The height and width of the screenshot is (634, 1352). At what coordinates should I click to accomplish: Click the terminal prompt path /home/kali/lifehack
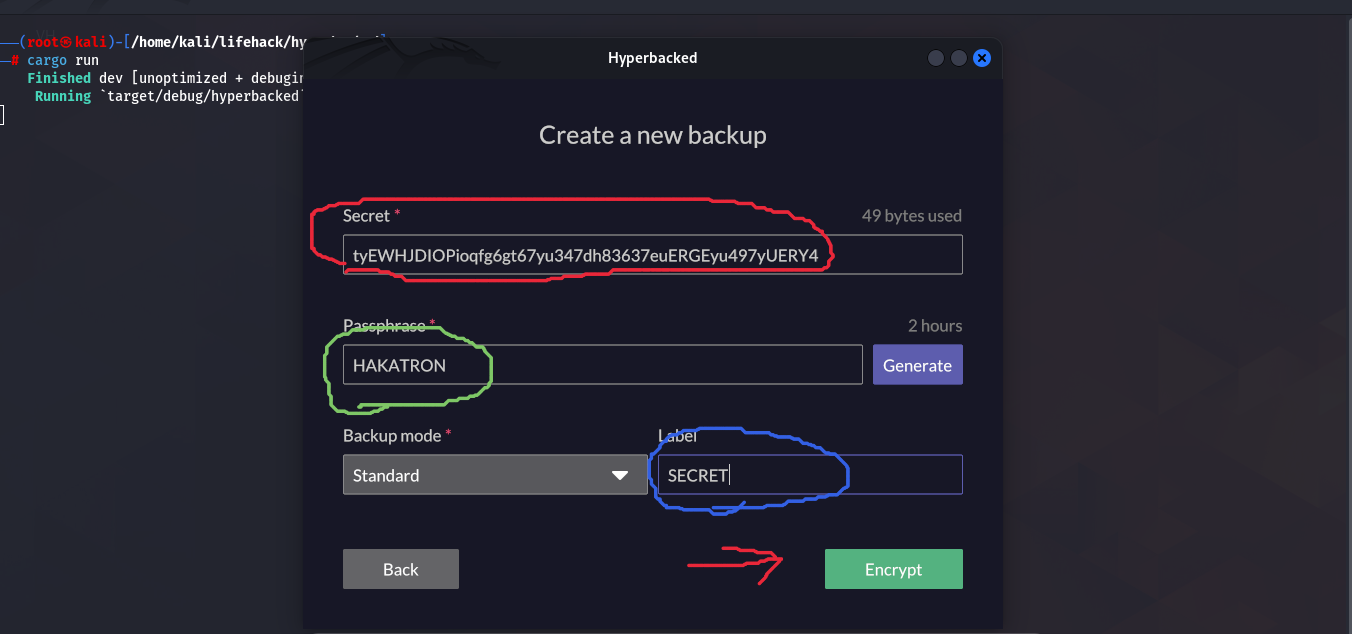tap(208, 42)
